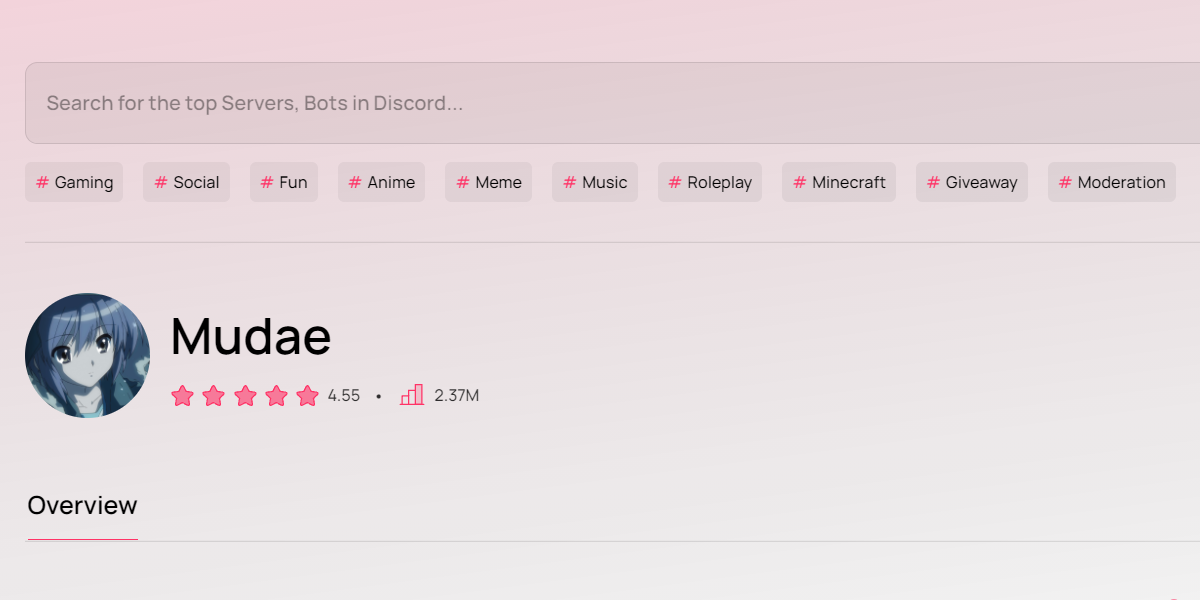
Task: Expand the Social category
Action: (186, 182)
